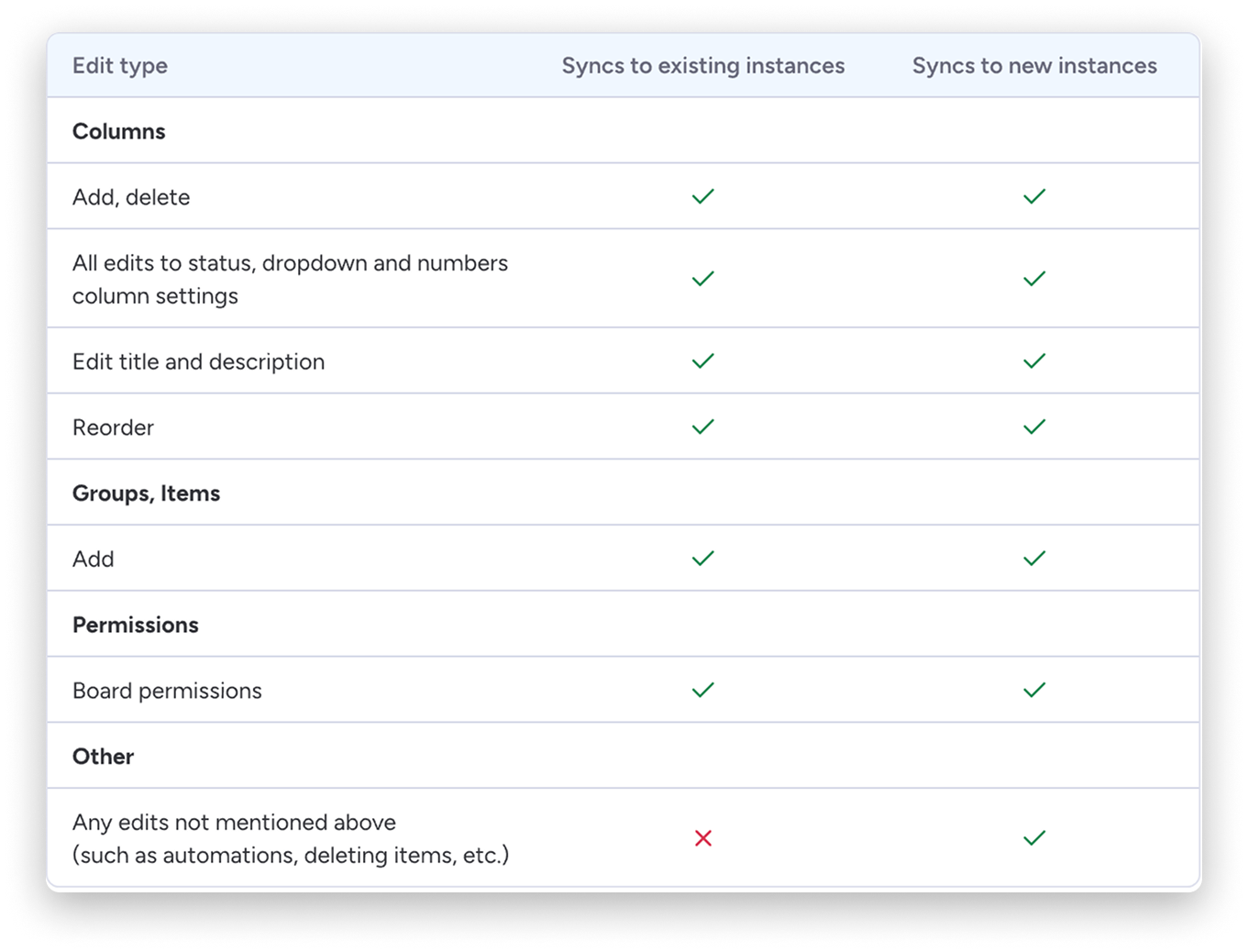
Task: Click existing instances checkmark for Edit title and description
Action: 703,361
